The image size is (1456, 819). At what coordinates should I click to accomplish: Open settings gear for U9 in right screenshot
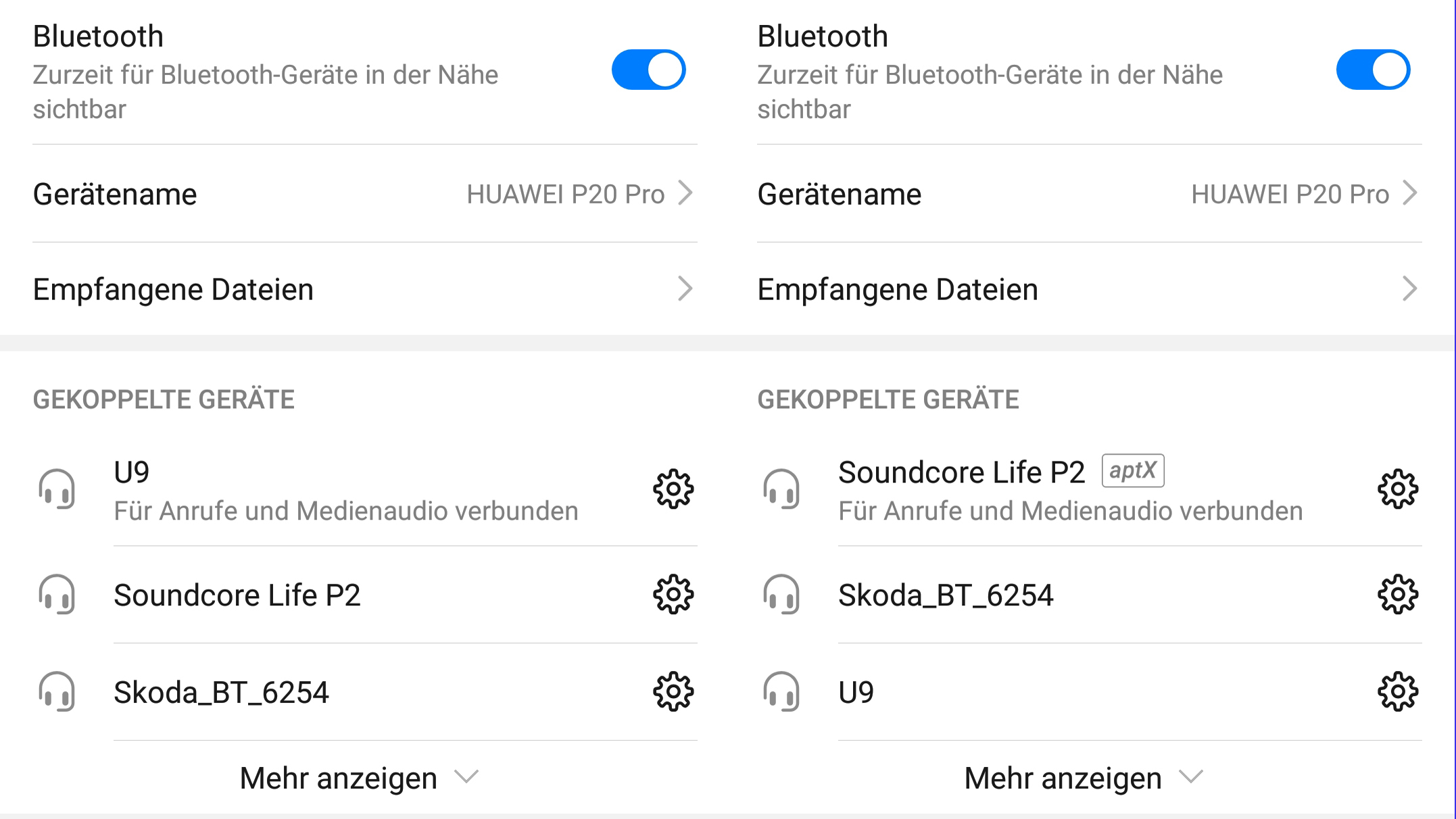pyautogui.click(x=1397, y=691)
